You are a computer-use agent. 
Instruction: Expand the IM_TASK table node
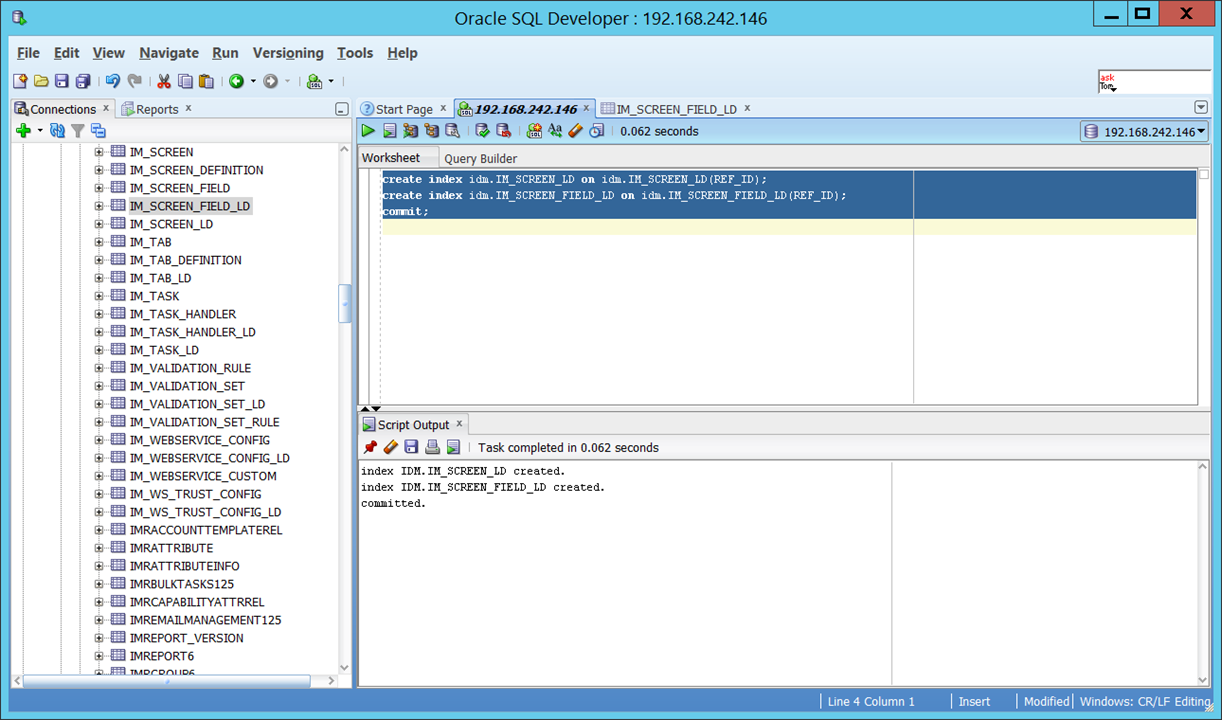99,296
